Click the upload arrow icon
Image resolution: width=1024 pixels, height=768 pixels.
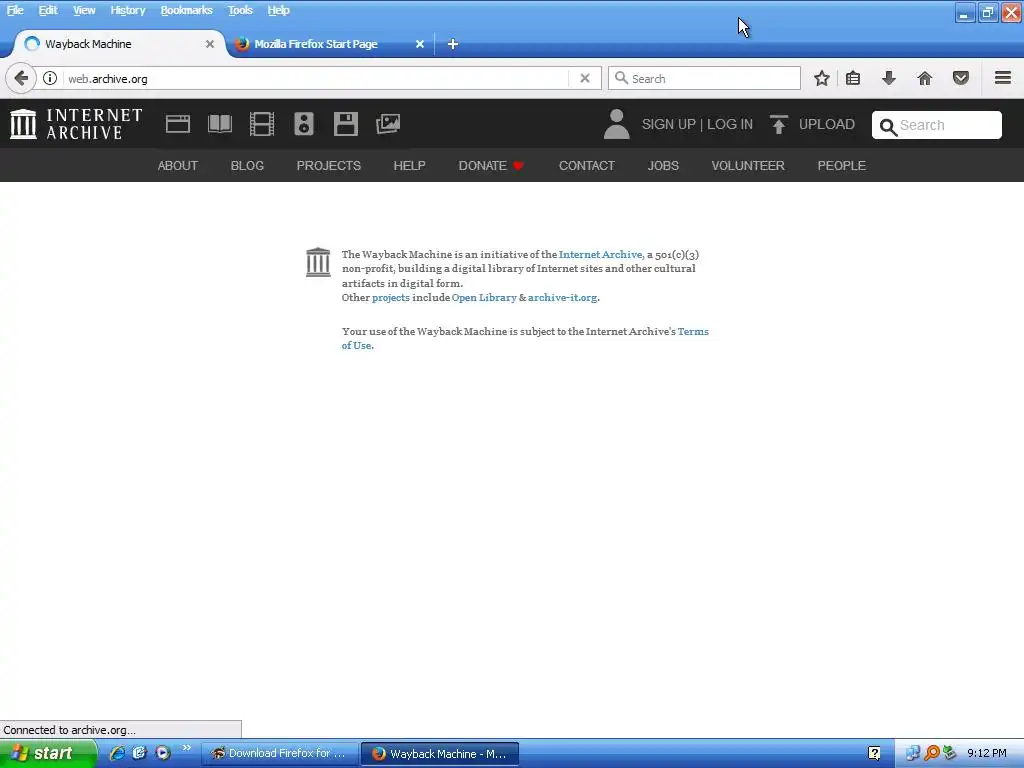click(x=778, y=124)
